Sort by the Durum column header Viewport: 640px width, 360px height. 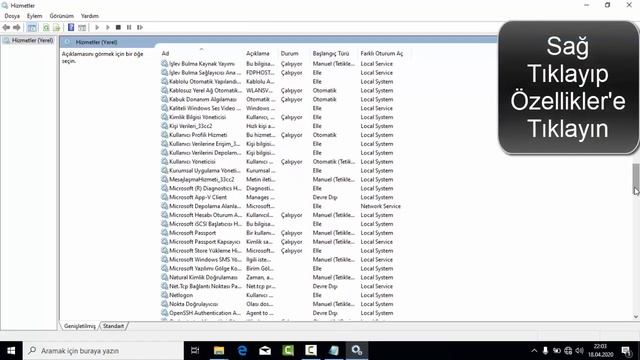pos(289,53)
